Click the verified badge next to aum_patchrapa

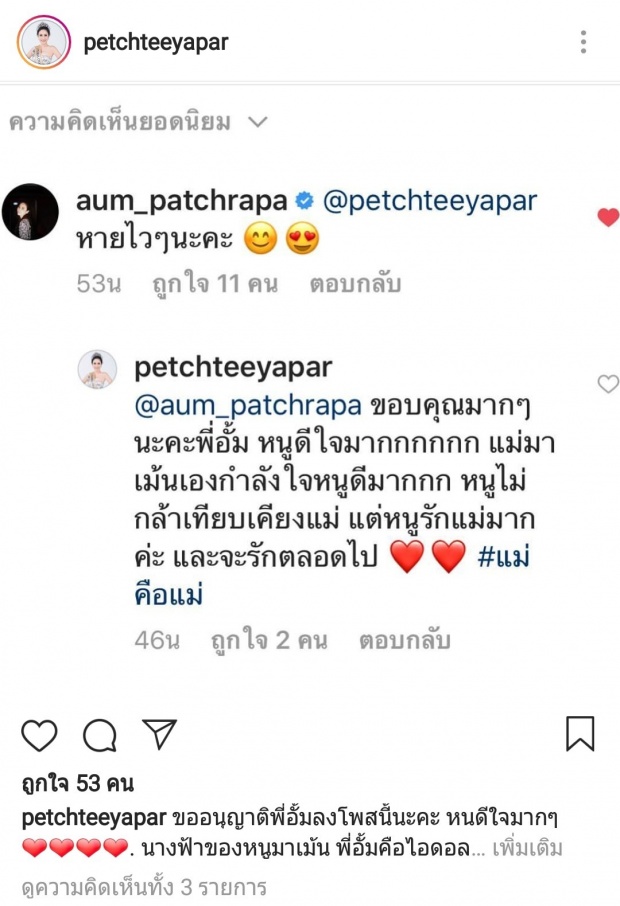tap(305, 201)
